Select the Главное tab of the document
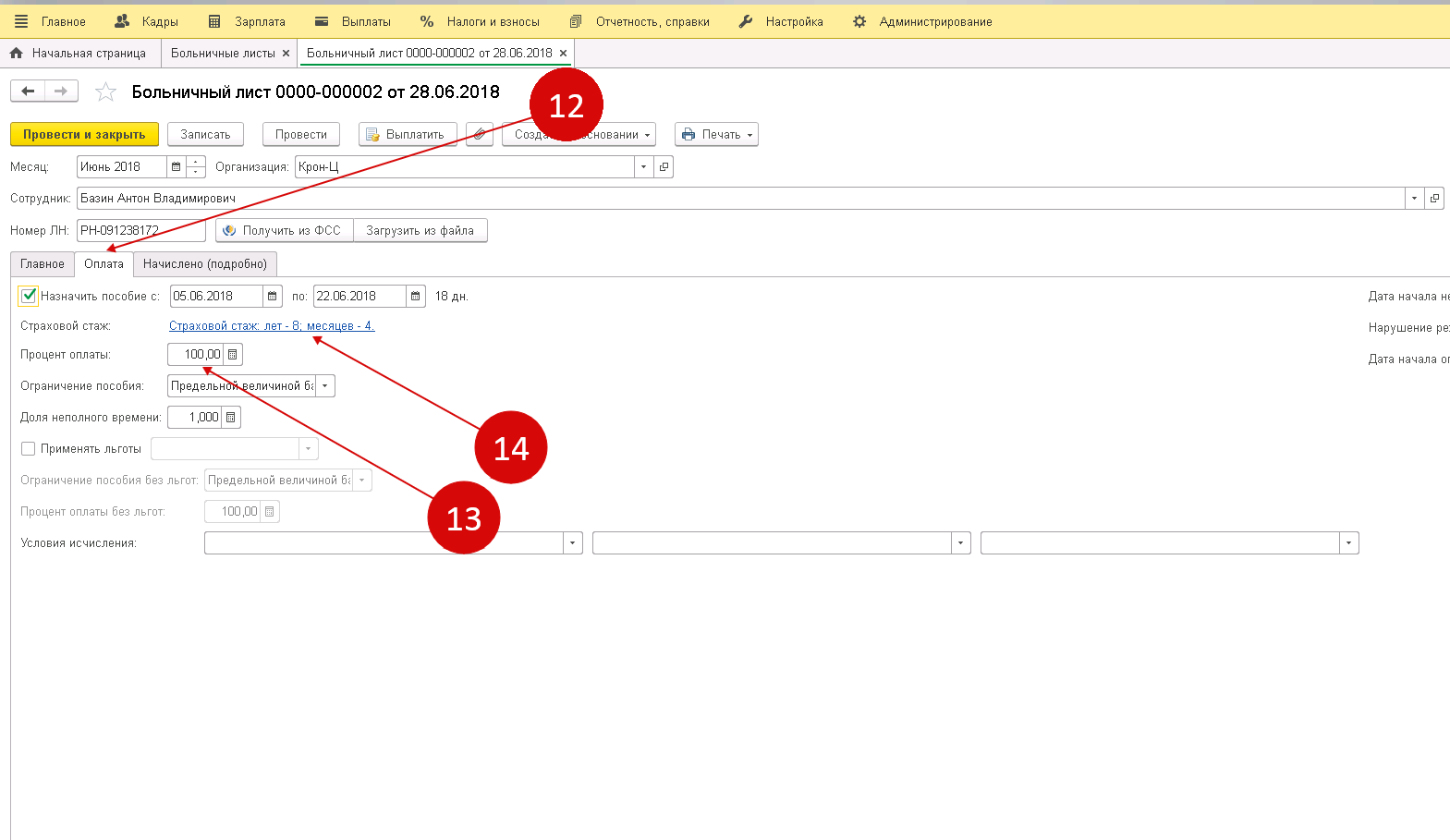This screenshot has width=1450, height=840. (x=43, y=264)
